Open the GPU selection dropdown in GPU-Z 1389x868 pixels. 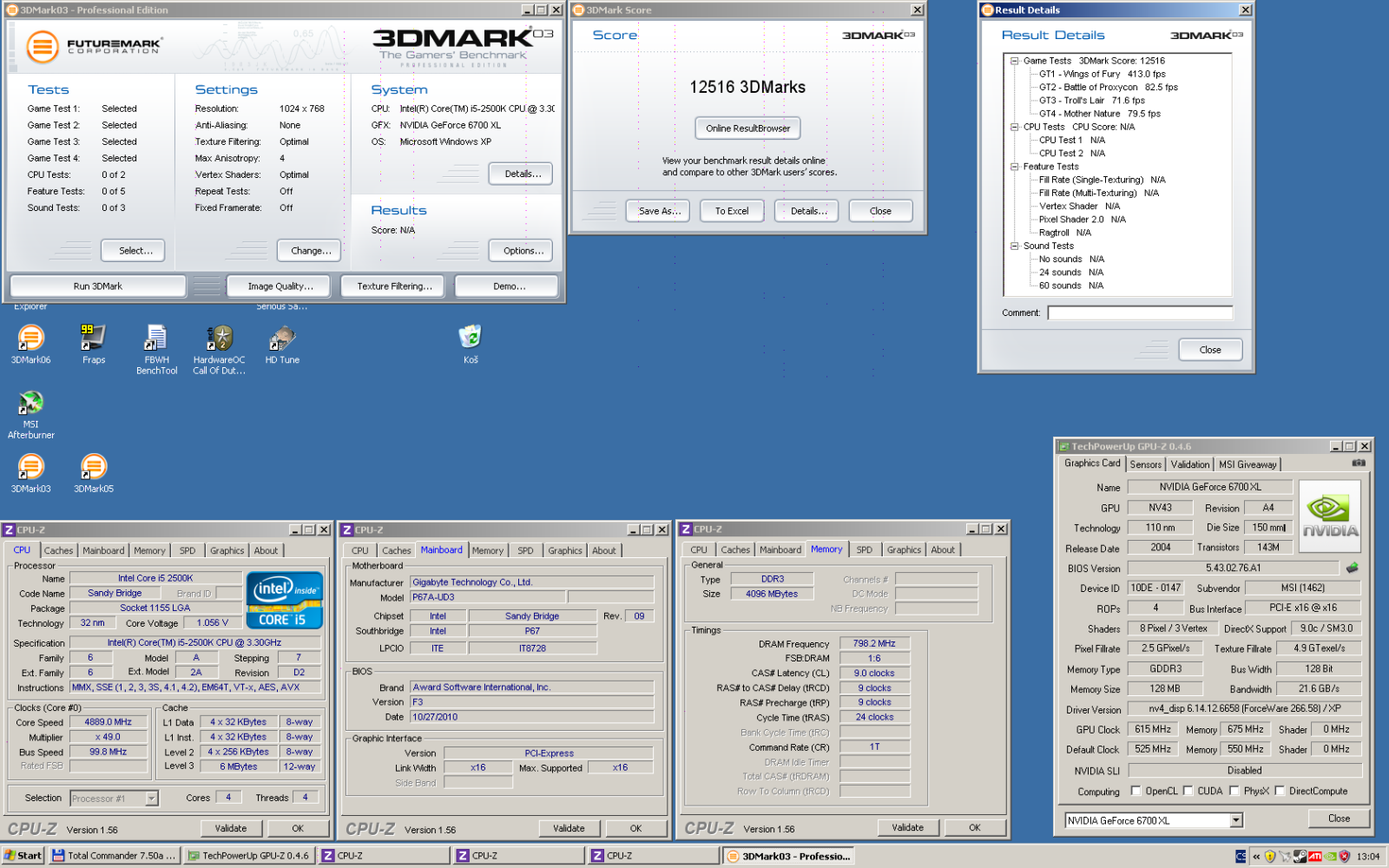pos(1236,820)
